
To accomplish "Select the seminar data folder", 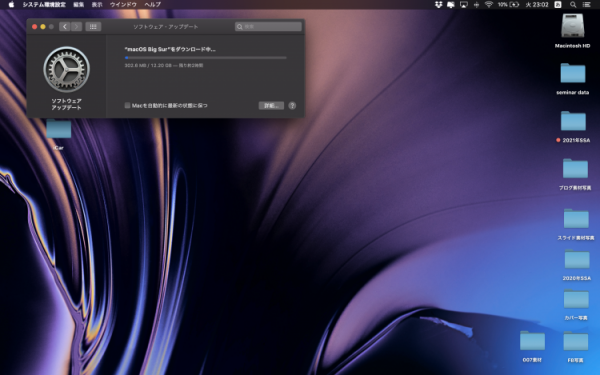I will (x=572, y=73).
